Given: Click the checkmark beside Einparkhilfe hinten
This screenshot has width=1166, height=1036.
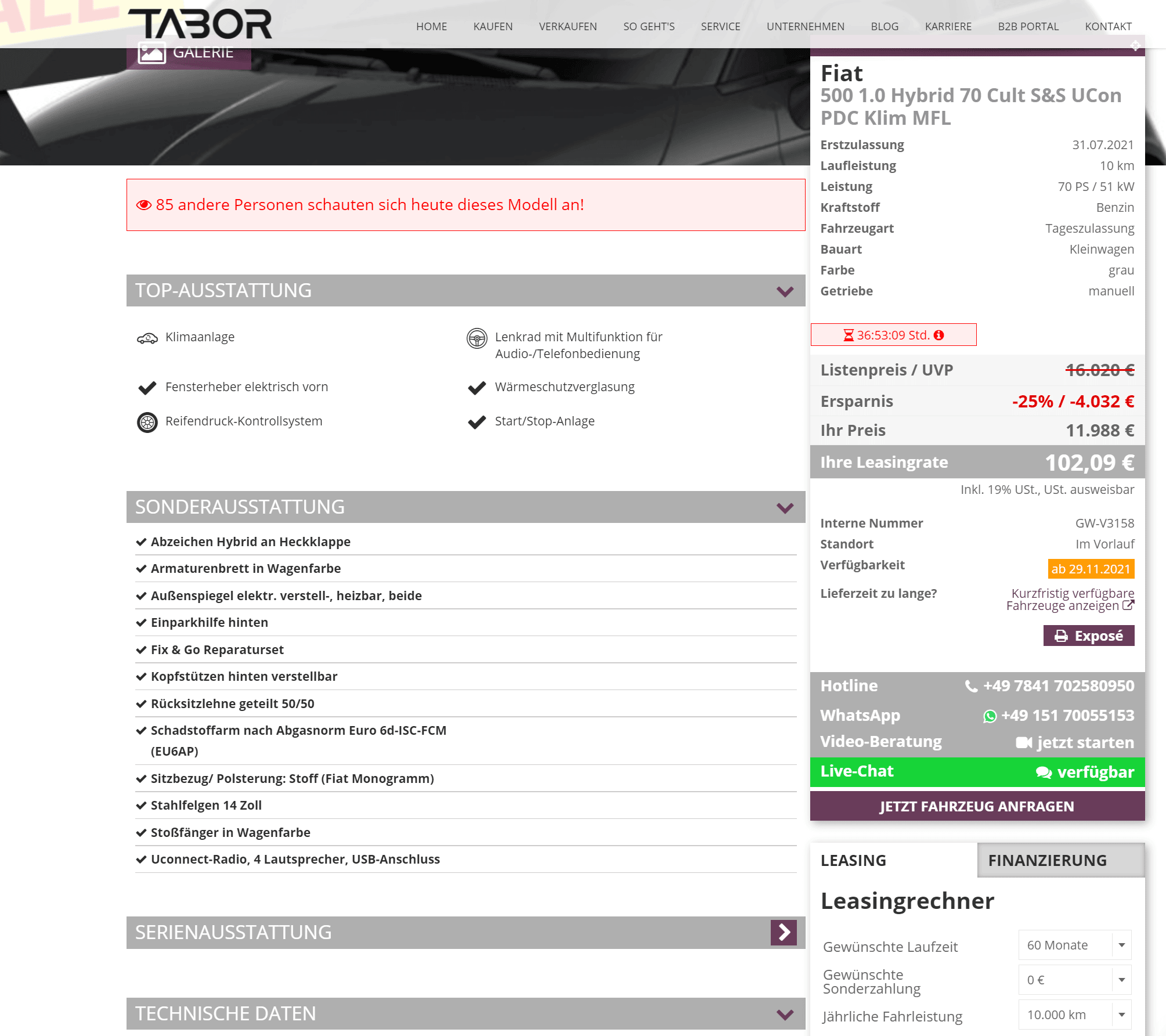Looking at the screenshot, I should [x=141, y=623].
